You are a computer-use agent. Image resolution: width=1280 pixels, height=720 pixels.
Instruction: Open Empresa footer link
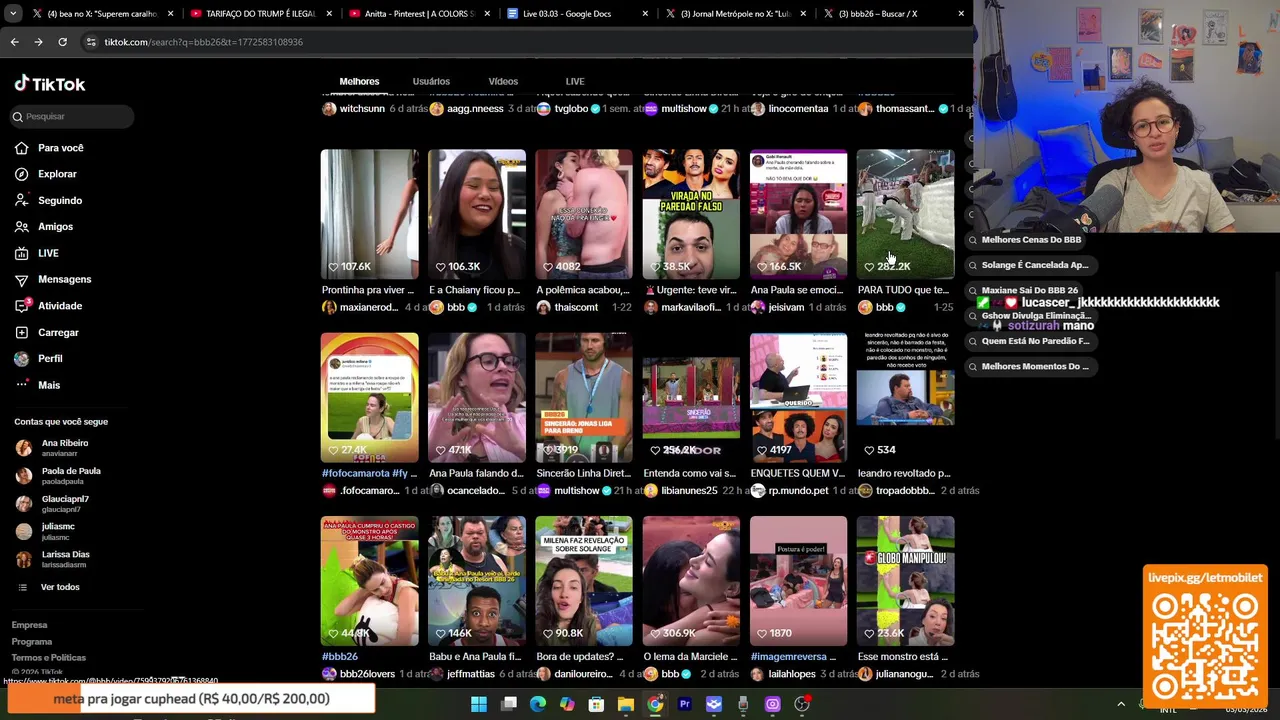coord(29,625)
